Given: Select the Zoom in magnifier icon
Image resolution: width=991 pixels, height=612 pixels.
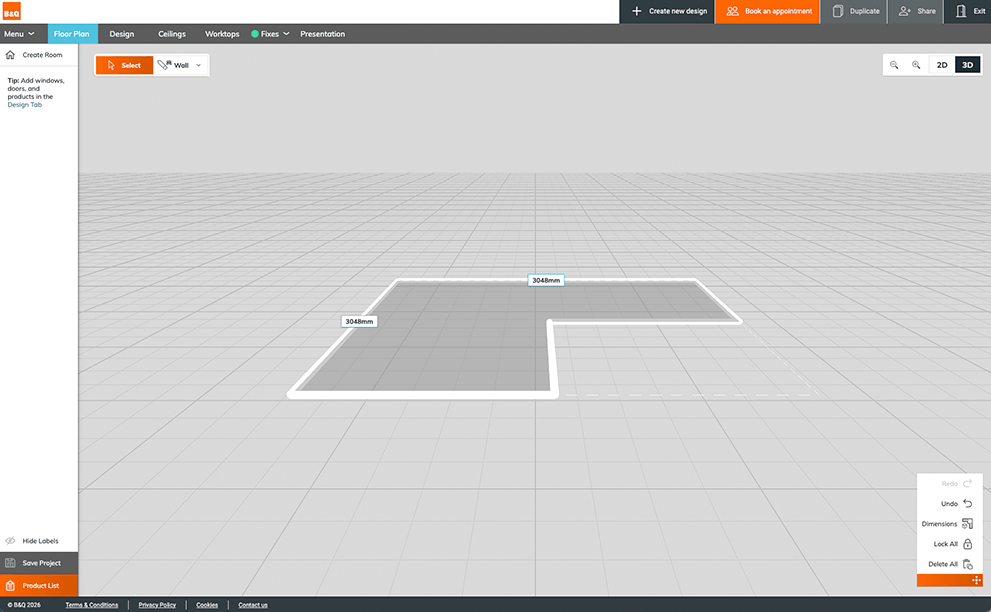Looking at the screenshot, I should [915, 64].
